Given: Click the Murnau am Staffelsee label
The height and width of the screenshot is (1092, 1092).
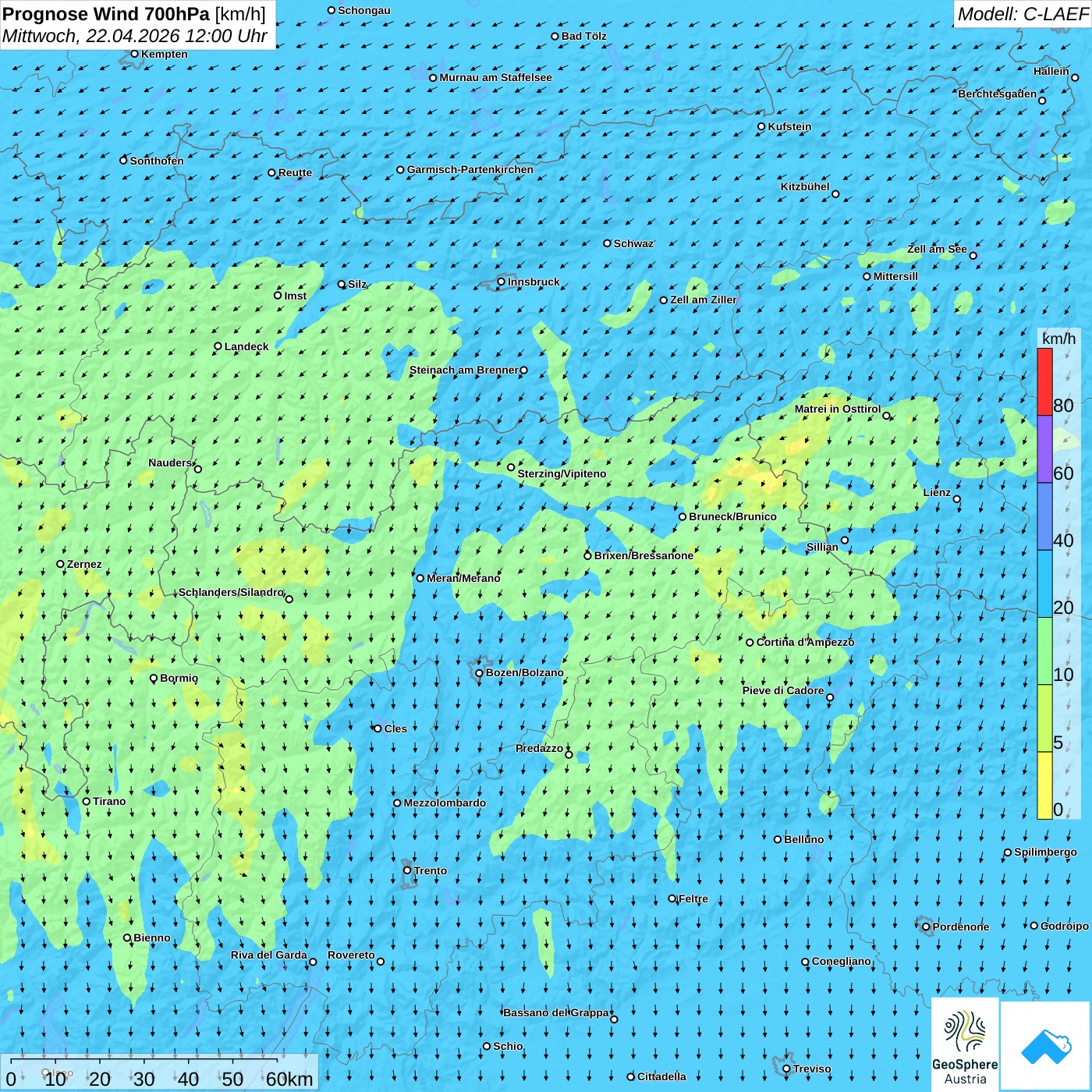Looking at the screenshot, I should (x=495, y=77).
